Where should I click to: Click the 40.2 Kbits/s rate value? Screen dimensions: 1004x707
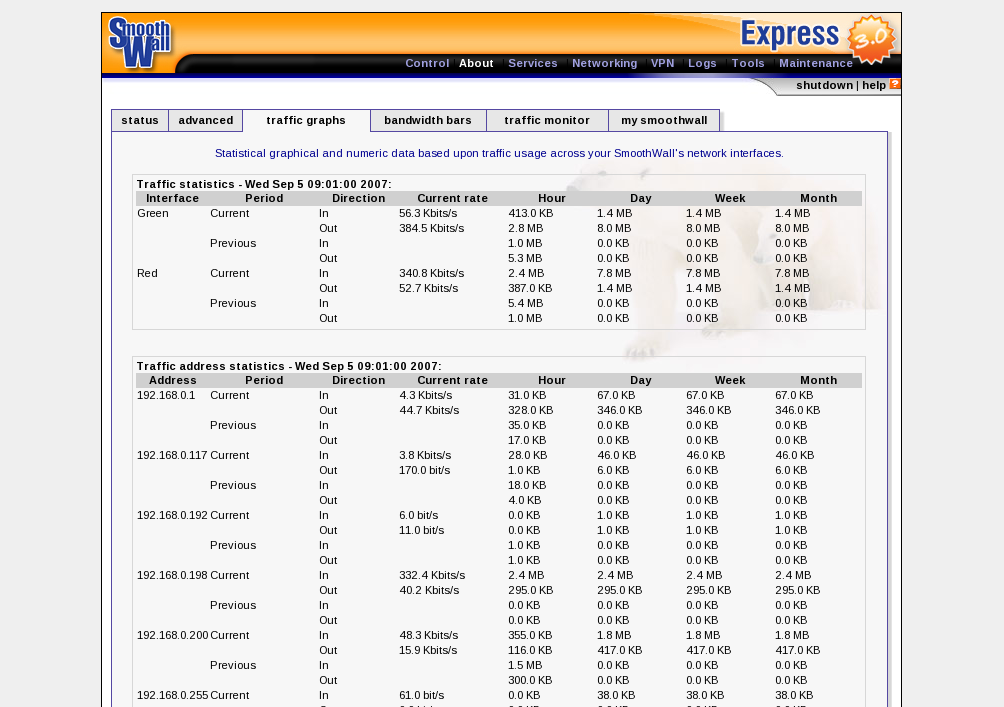click(429, 590)
